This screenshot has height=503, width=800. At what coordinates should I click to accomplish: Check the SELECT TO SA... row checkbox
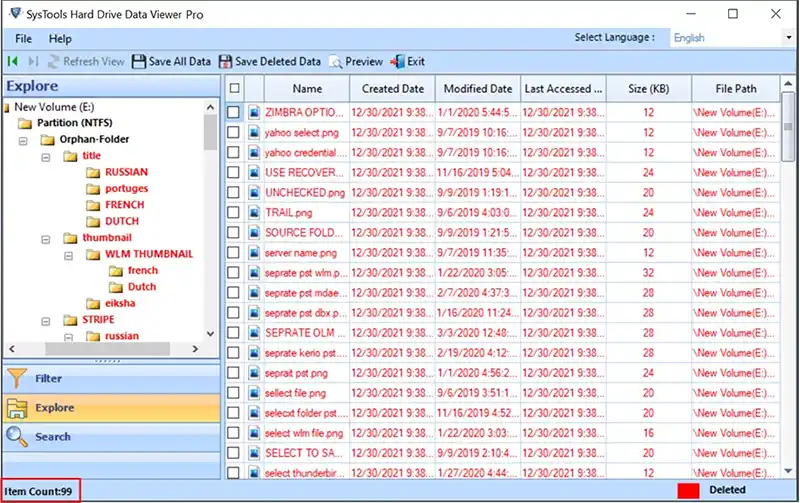point(233,453)
